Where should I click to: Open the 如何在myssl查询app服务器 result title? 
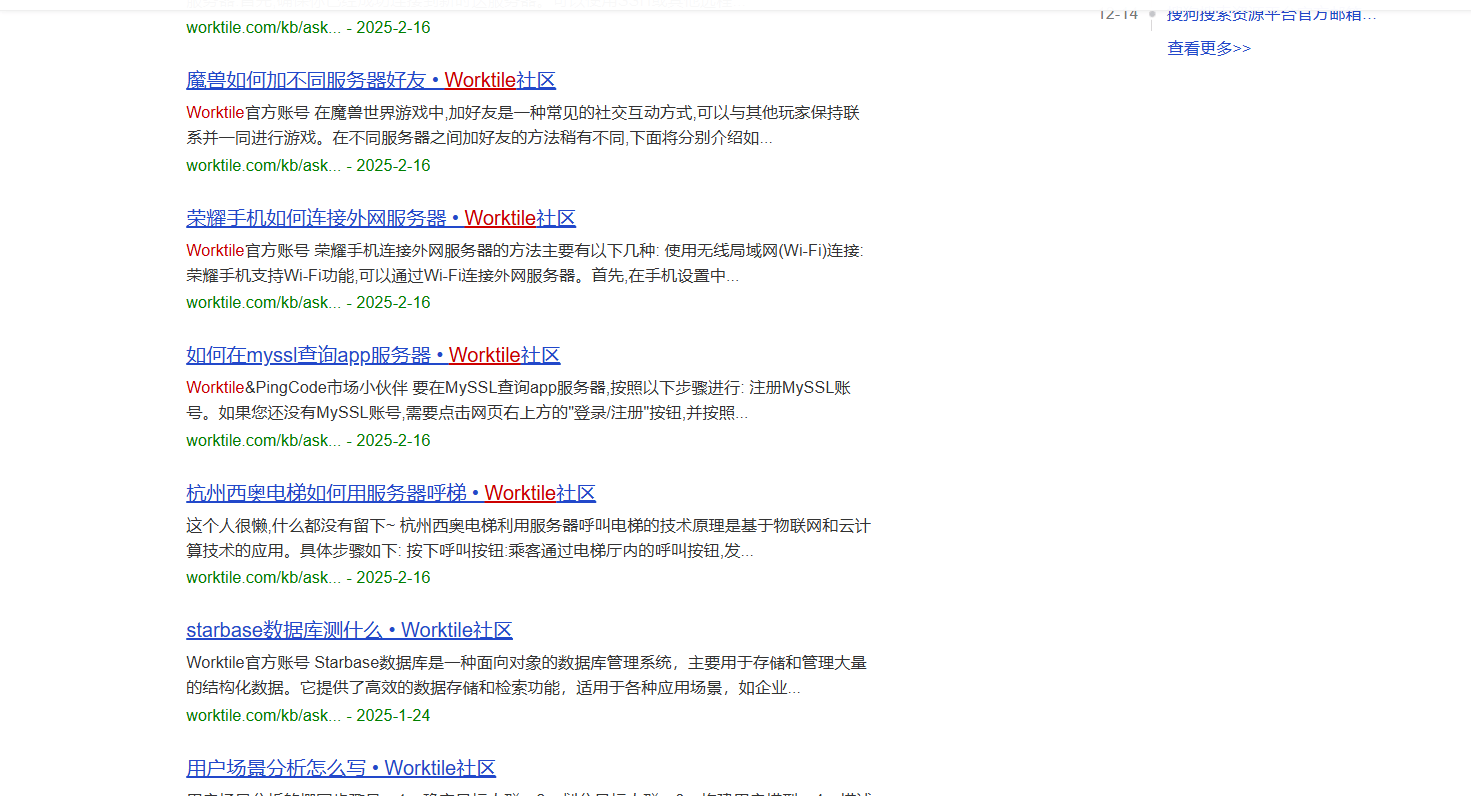point(373,356)
